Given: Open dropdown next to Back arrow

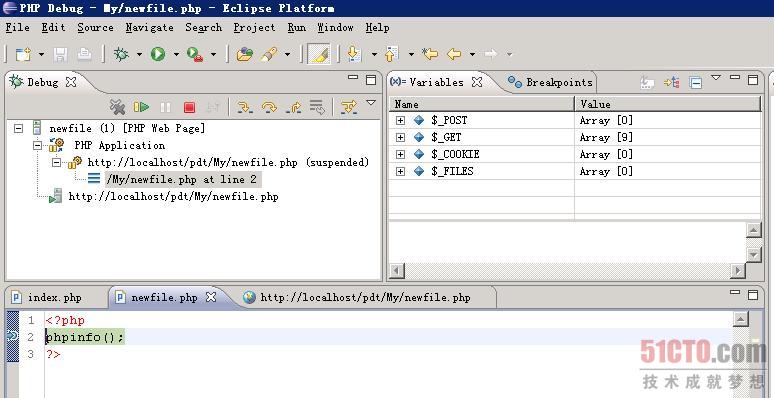Looking at the screenshot, I should click(x=472, y=54).
